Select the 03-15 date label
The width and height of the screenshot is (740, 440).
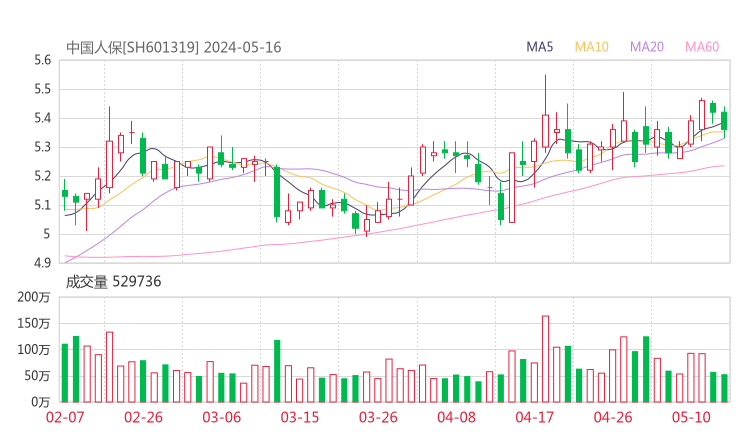pos(300,417)
